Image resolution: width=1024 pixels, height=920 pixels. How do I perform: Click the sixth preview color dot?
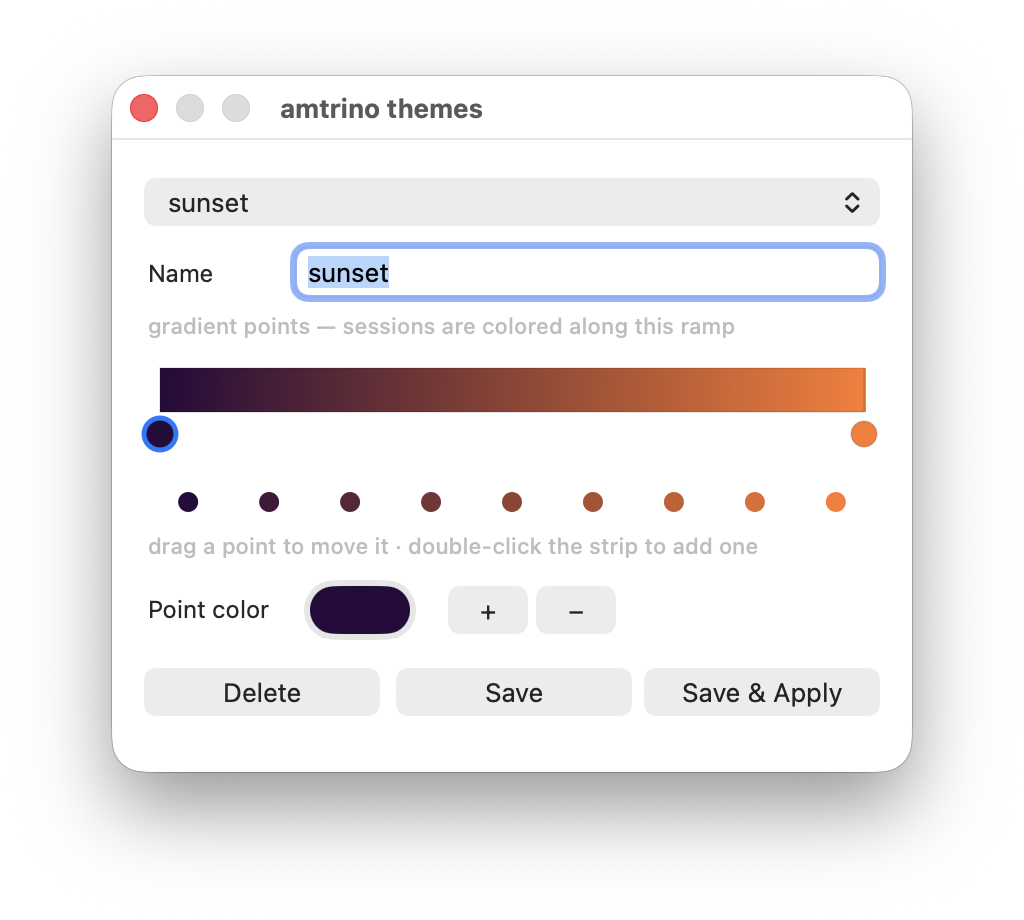593,502
